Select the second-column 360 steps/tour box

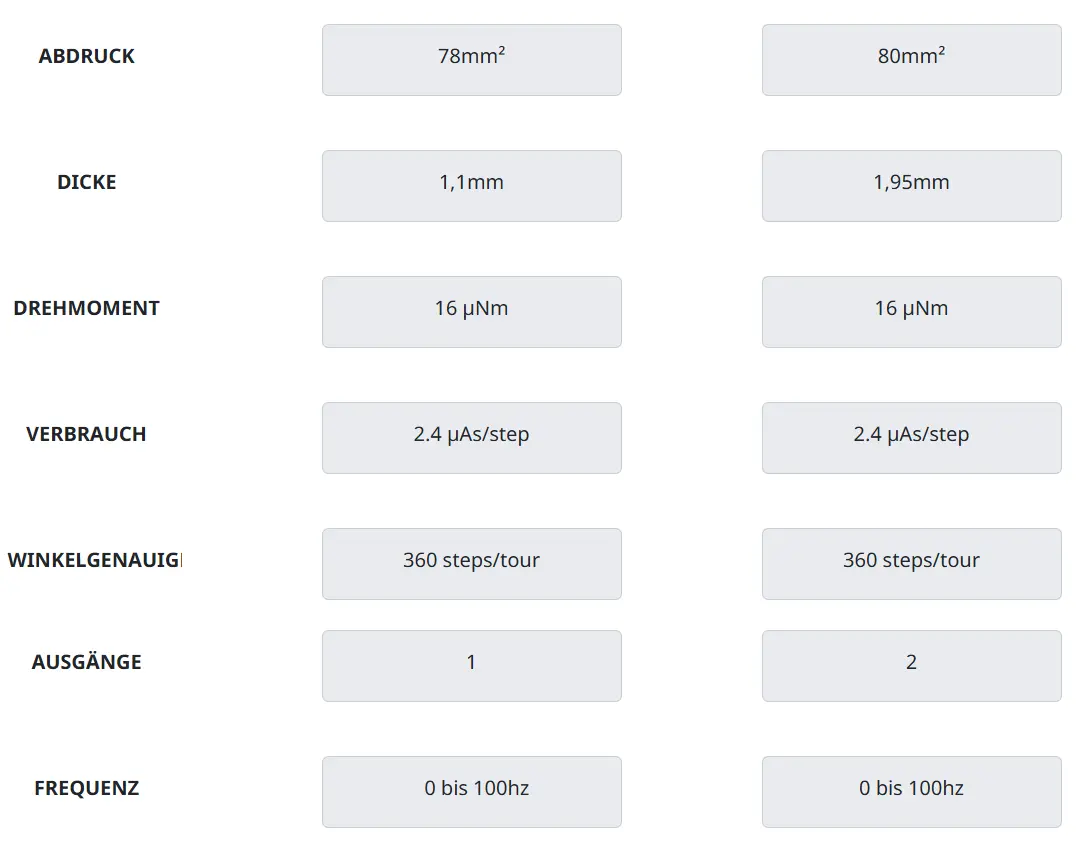click(x=911, y=564)
